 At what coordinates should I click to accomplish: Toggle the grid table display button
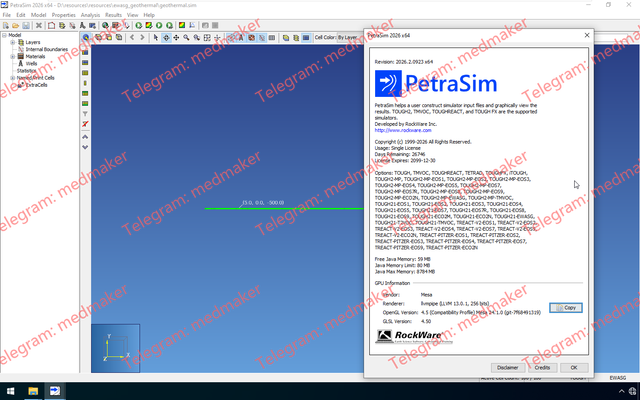click(x=272, y=38)
